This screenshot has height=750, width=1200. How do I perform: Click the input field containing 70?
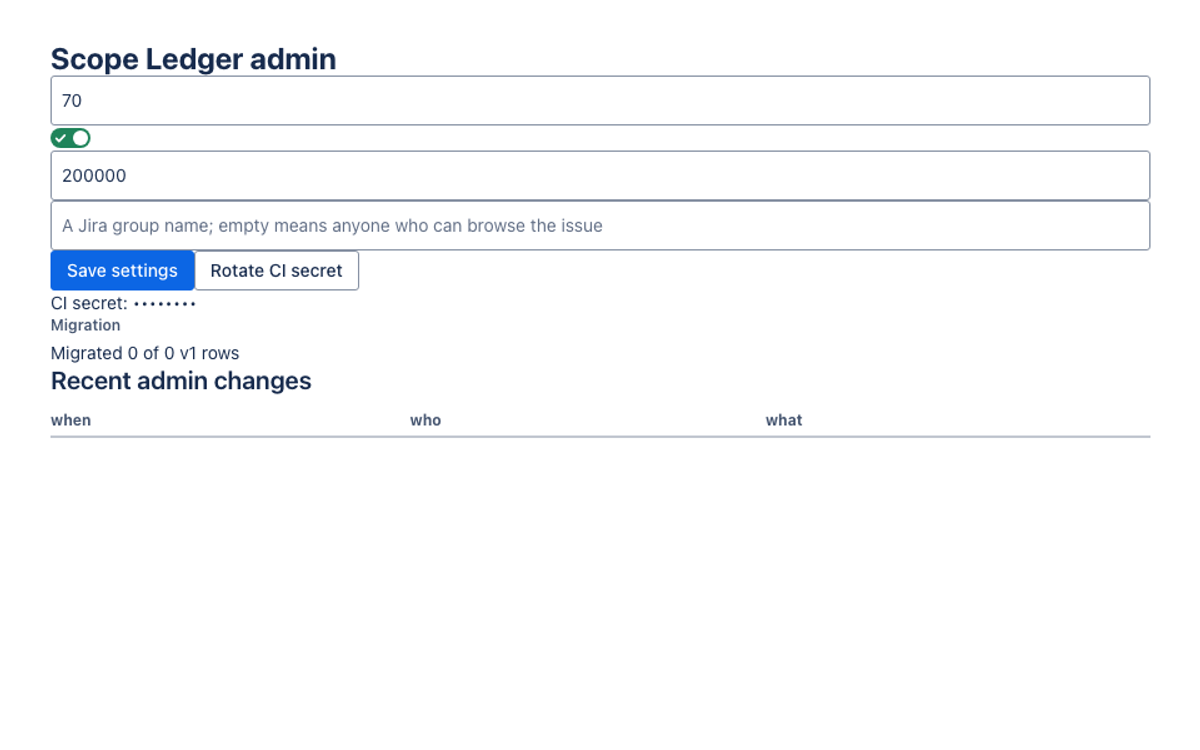pyautogui.click(x=600, y=101)
